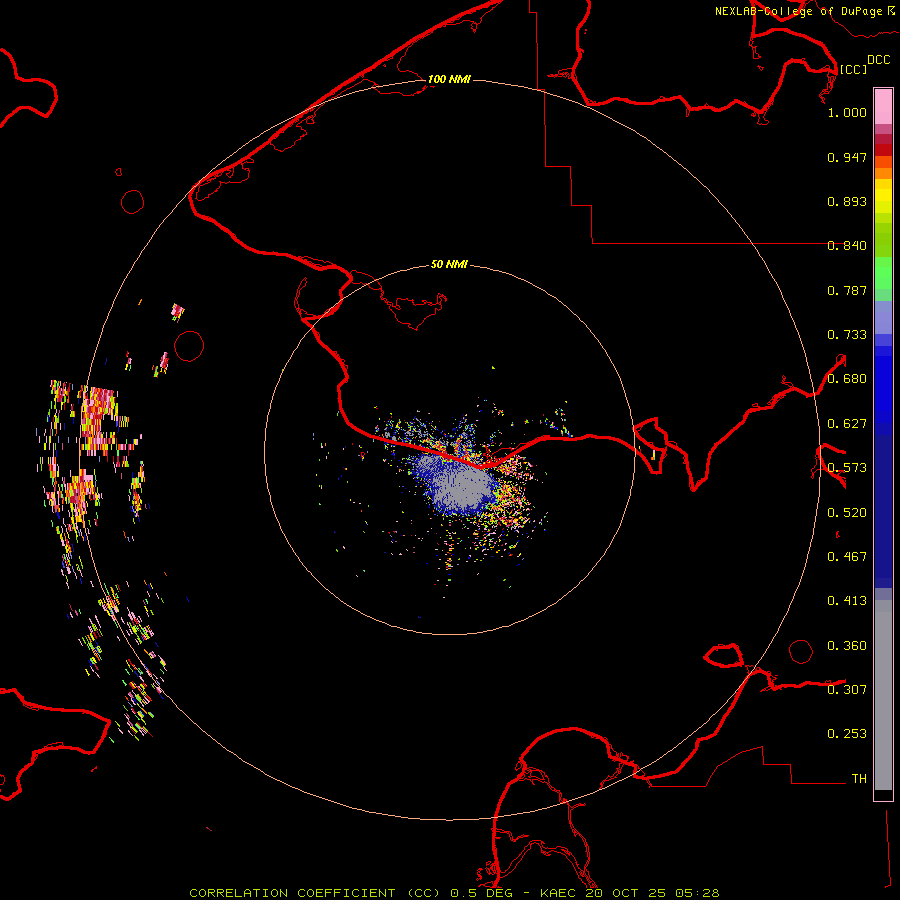This screenshot has width=900, height=900.
Task: Select the 0.787 legend value
Action: click(x=847, y=290)
